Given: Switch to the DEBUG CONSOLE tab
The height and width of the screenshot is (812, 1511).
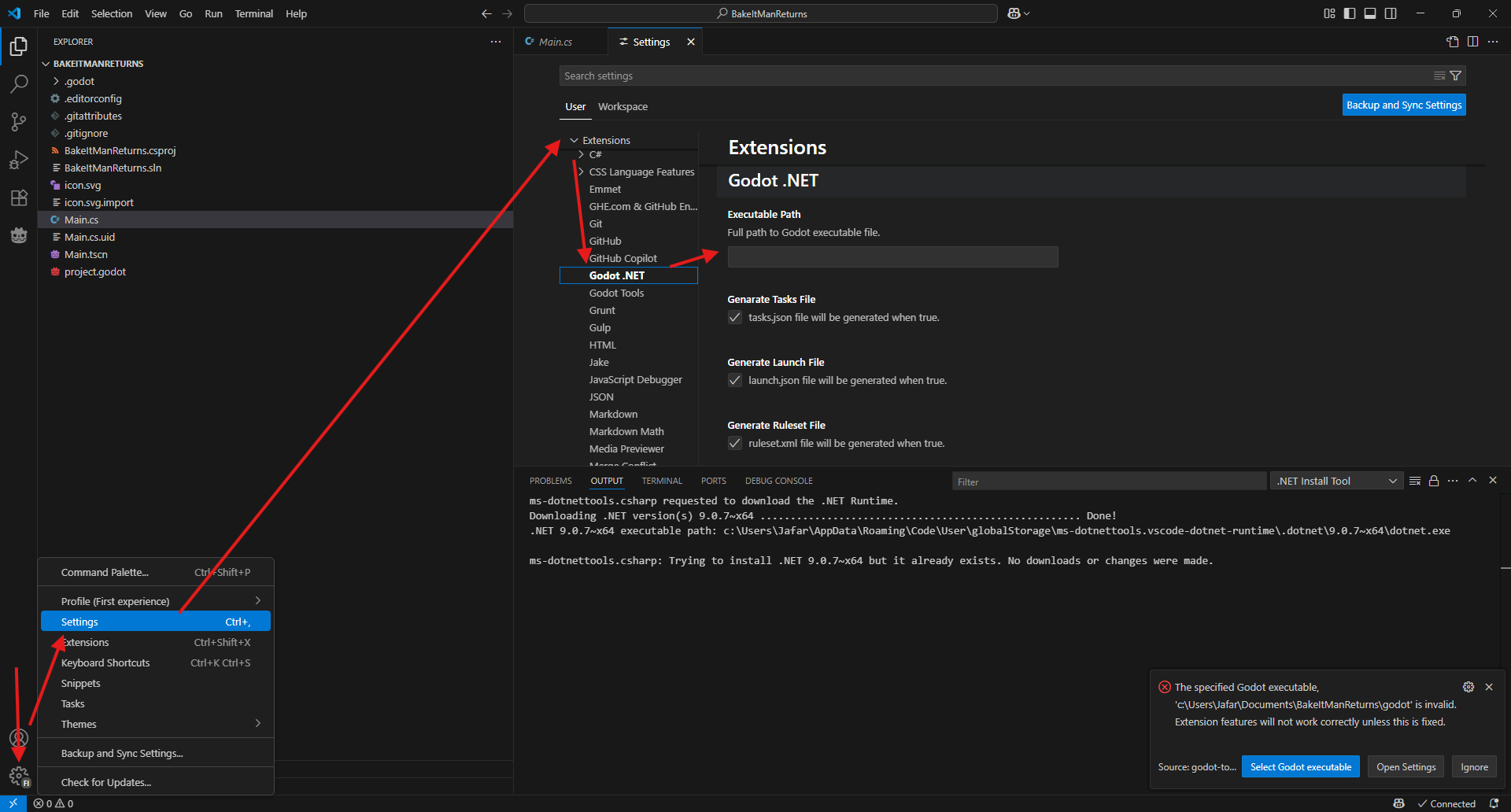Looking at the screenshot, I should pyautogui.click(x=779, y=481).
